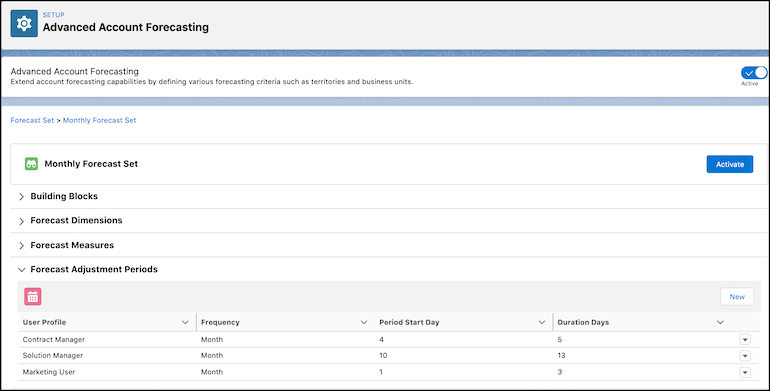Screen dimensions: 770x391
Task: Turn off the Advanced Account Forecasting toggle
Action: 754,73
